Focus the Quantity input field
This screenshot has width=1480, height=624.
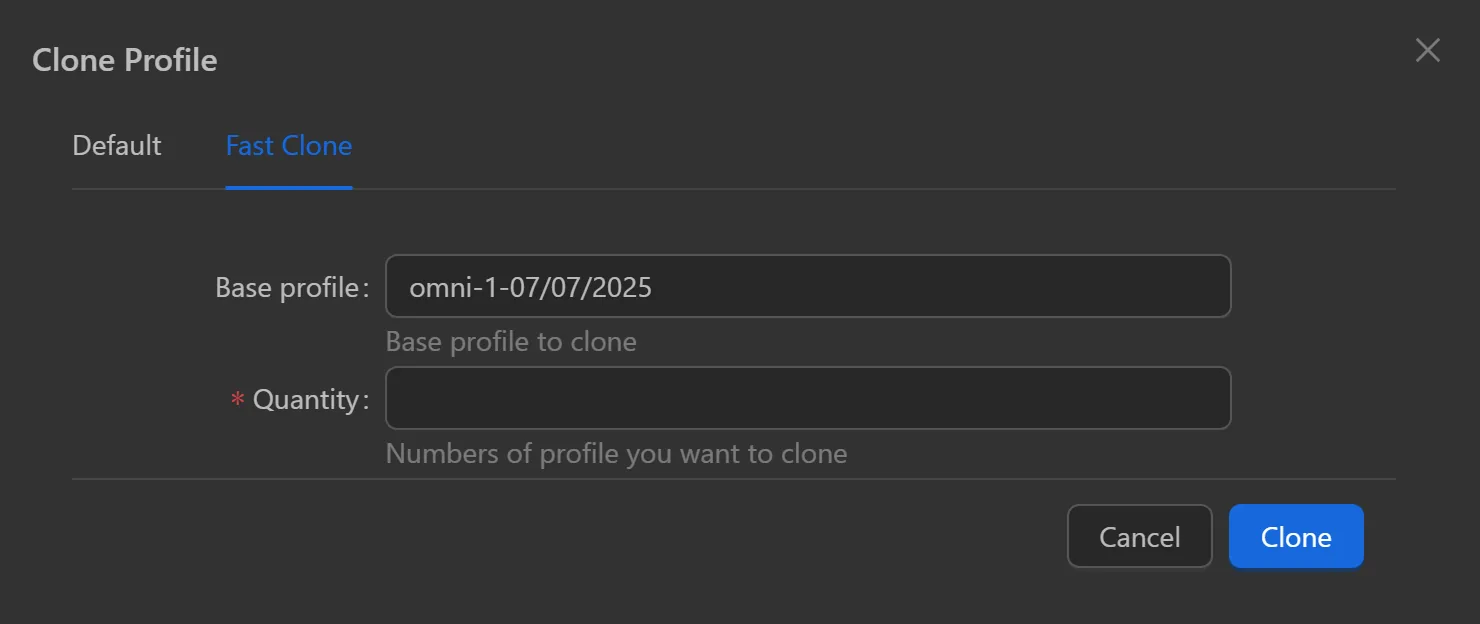click(808, 398)
